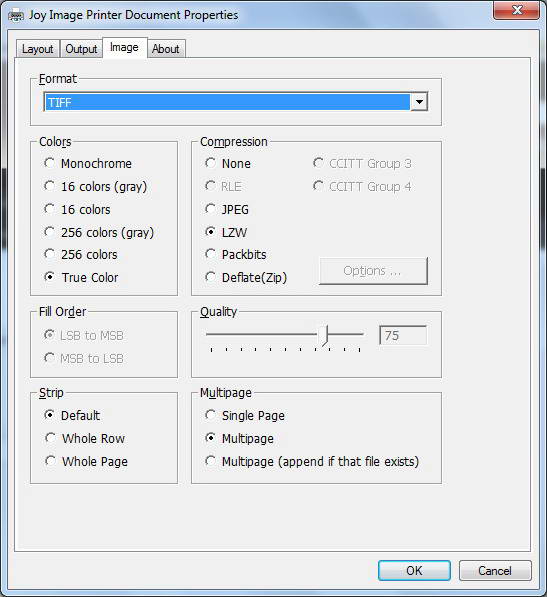Choose 16 colors (gray) radio button

[x=96, y=187]
